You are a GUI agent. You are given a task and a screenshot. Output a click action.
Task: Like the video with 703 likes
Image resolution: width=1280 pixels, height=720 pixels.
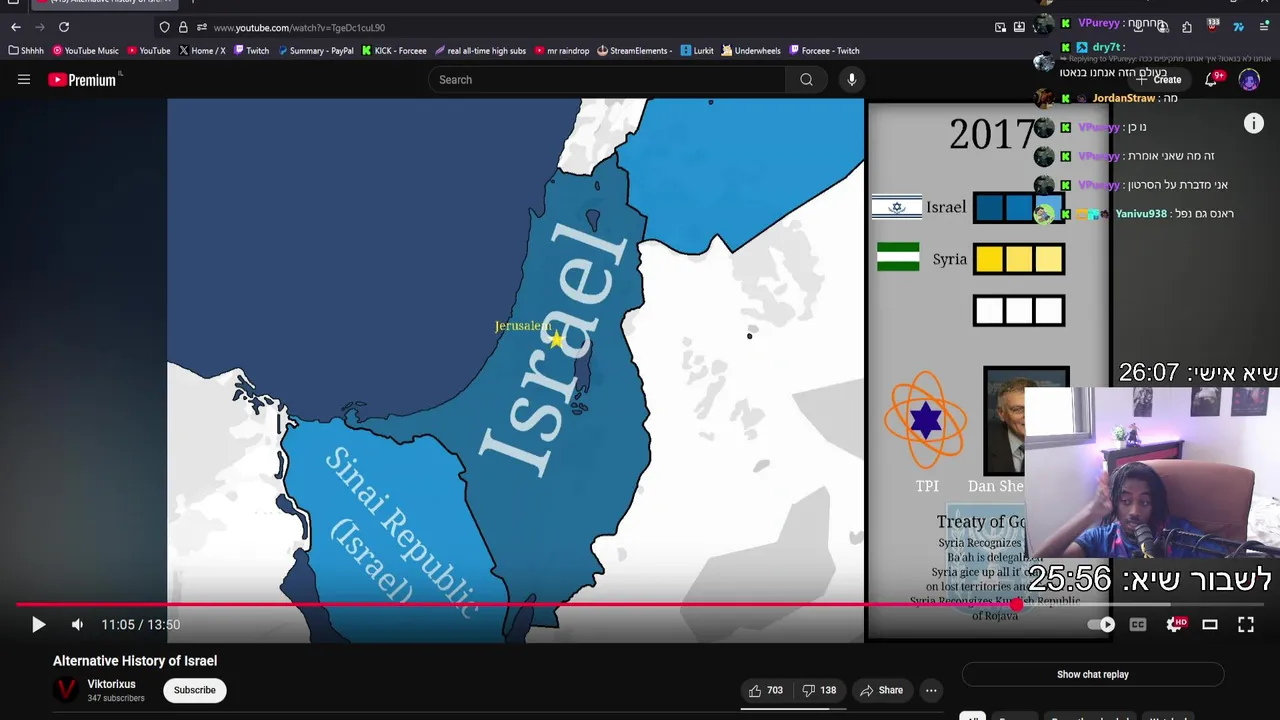pyautogui.click(x=766, y=690)
